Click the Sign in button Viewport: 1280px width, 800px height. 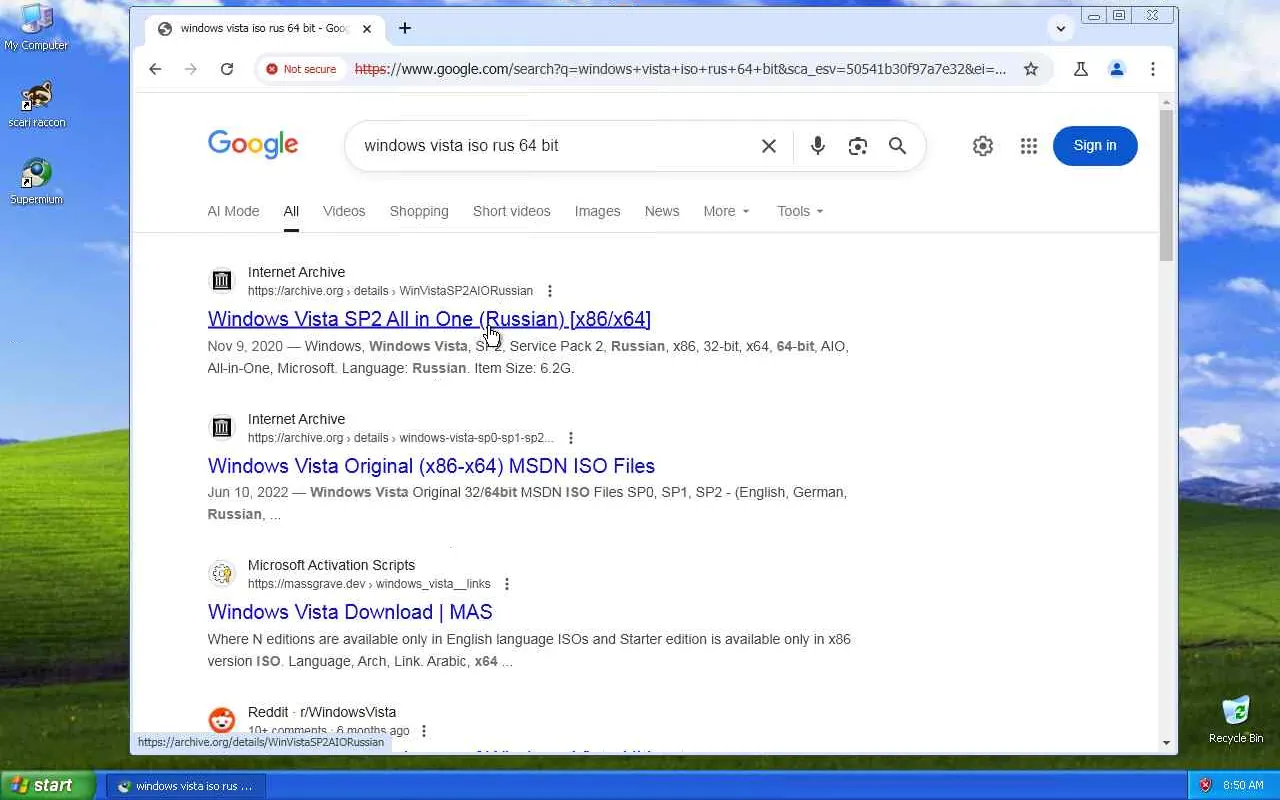click(x=1095, y=146)
